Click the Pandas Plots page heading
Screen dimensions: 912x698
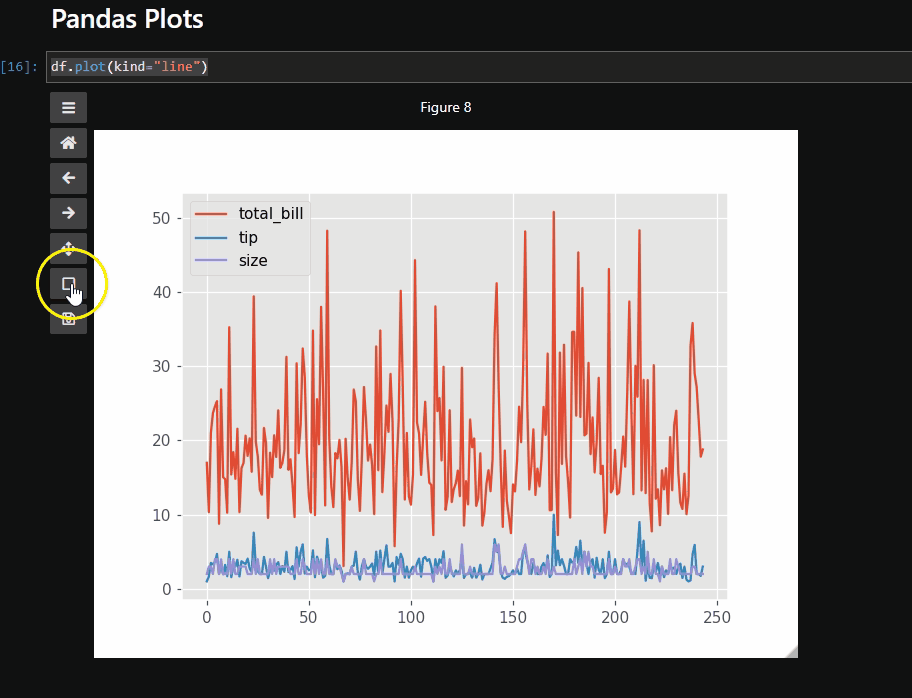coord(126,19)
